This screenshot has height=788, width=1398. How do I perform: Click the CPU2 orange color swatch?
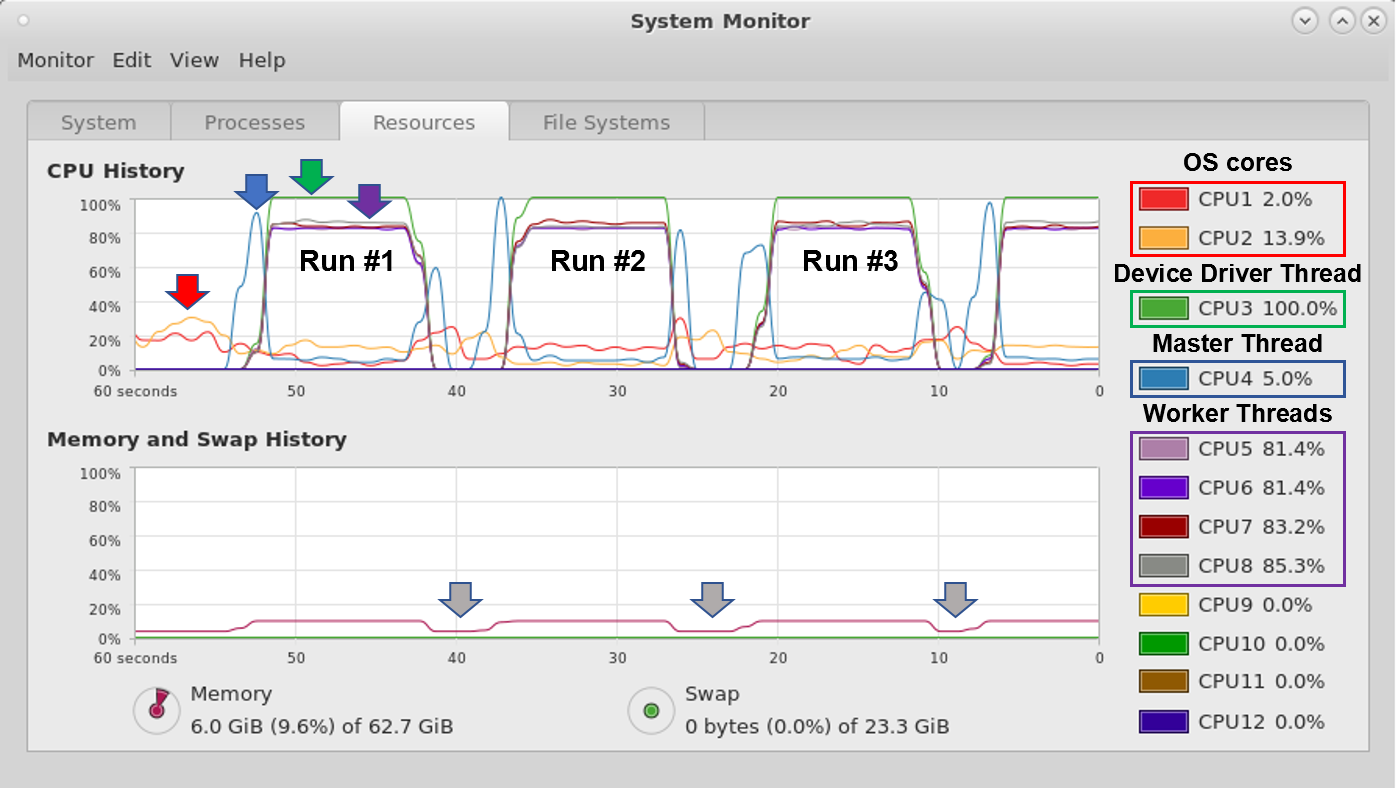click(x=1163, y=238)
